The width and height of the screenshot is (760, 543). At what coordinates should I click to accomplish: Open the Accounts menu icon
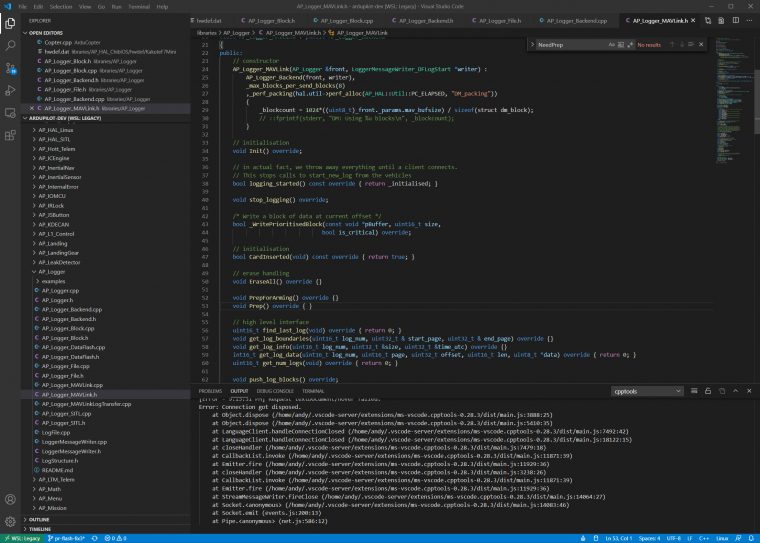point(10,499)
